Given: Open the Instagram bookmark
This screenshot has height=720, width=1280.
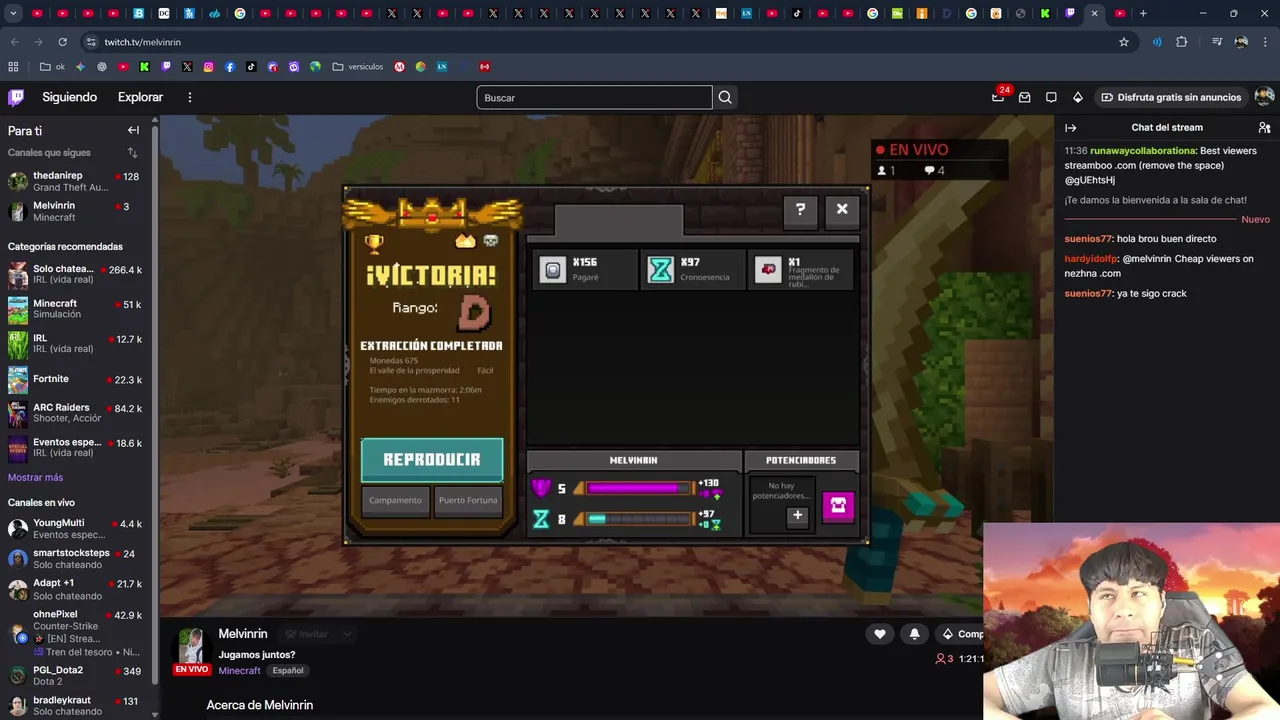Looking at the screenshot, I should click(208, 67).
